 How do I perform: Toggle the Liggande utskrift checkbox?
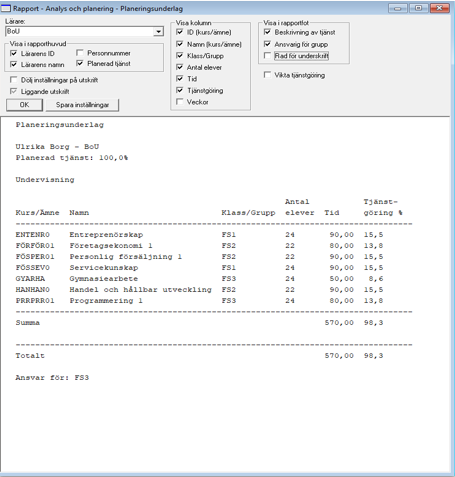(14, 91)
